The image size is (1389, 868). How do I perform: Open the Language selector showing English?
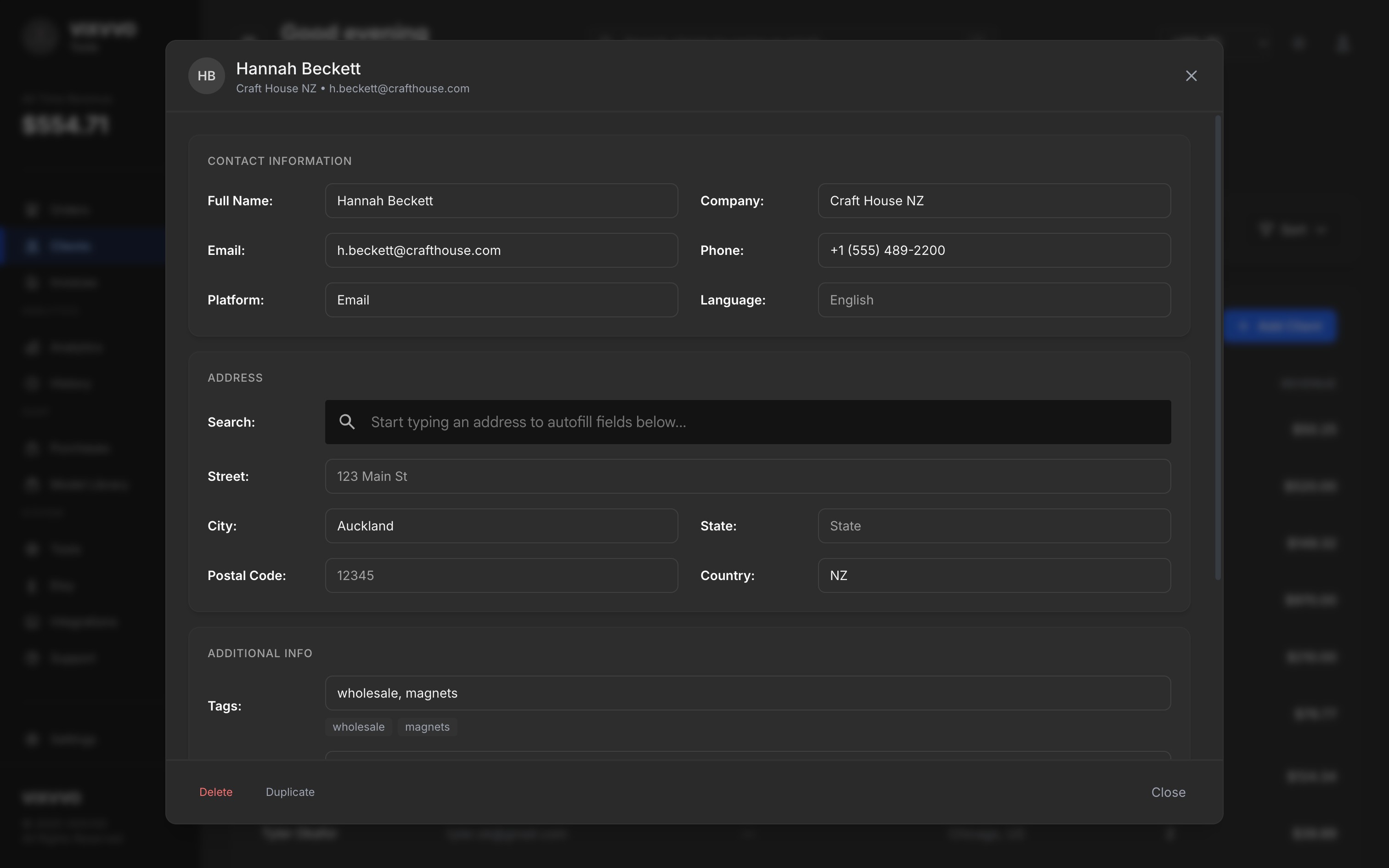pyautogui.click(x=994, y=299)
